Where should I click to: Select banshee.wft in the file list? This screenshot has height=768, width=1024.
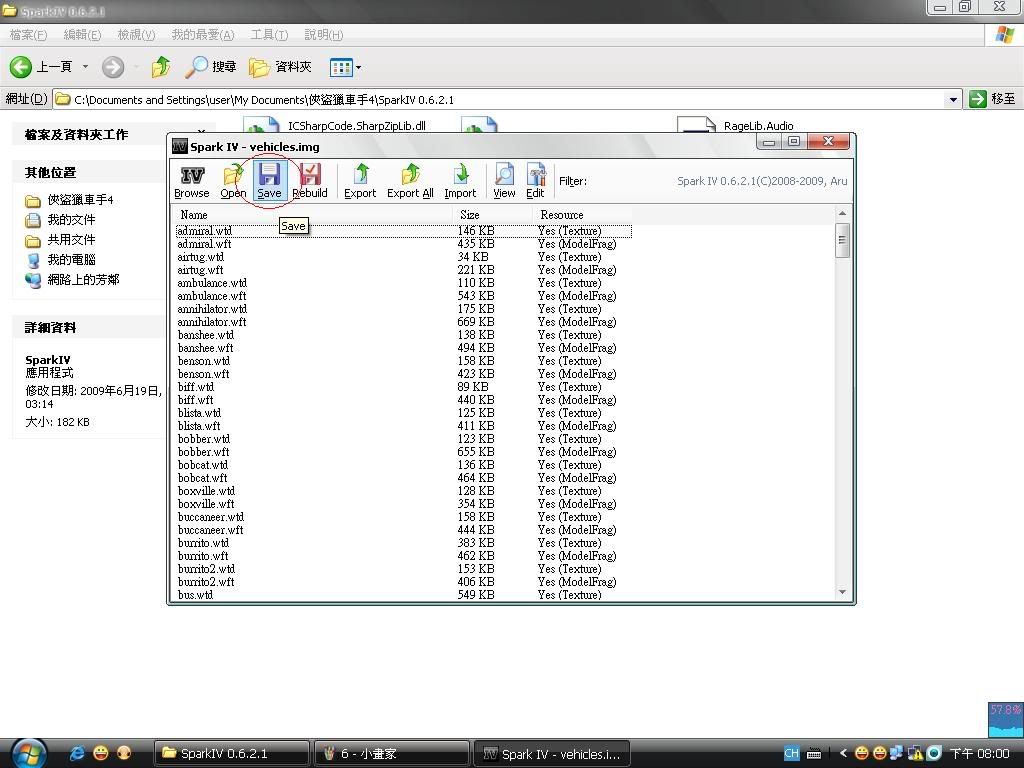click(205, 348)
